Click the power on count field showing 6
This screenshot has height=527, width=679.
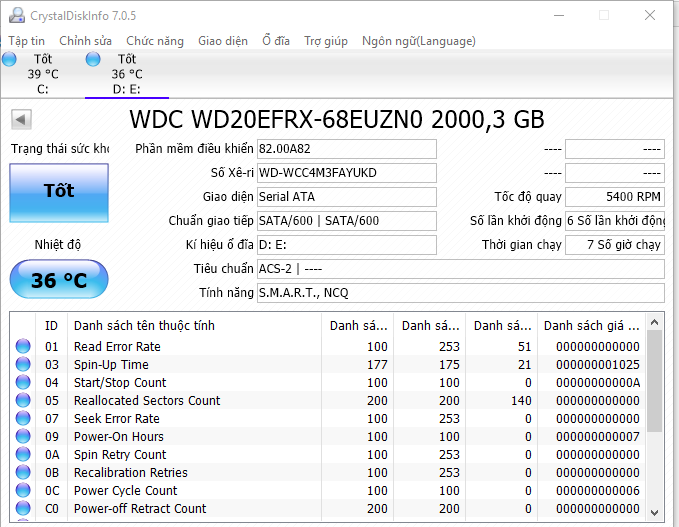(x=615, y=221)
